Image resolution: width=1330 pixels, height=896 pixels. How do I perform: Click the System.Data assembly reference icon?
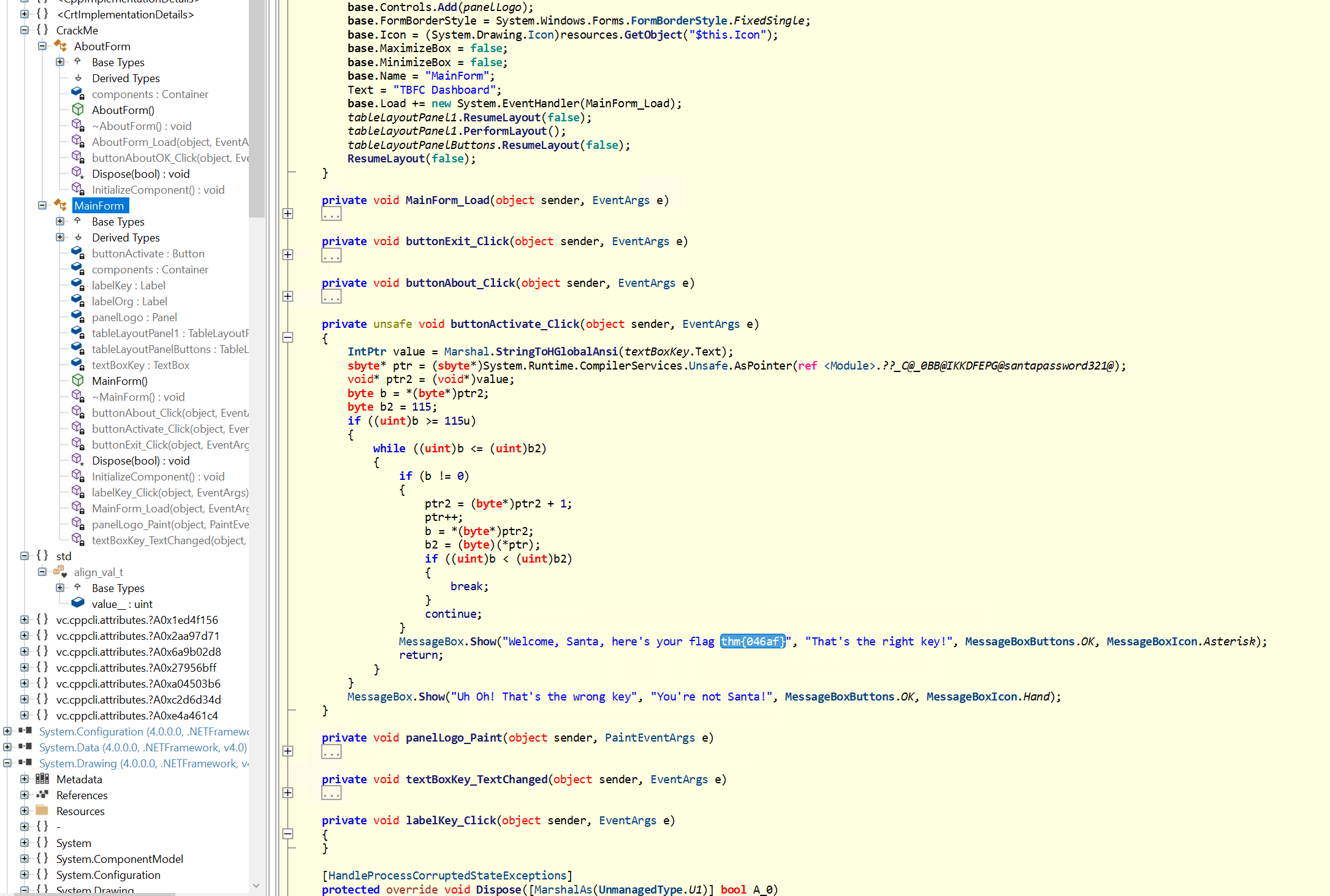pyautogui.click(x=25, y=747)
